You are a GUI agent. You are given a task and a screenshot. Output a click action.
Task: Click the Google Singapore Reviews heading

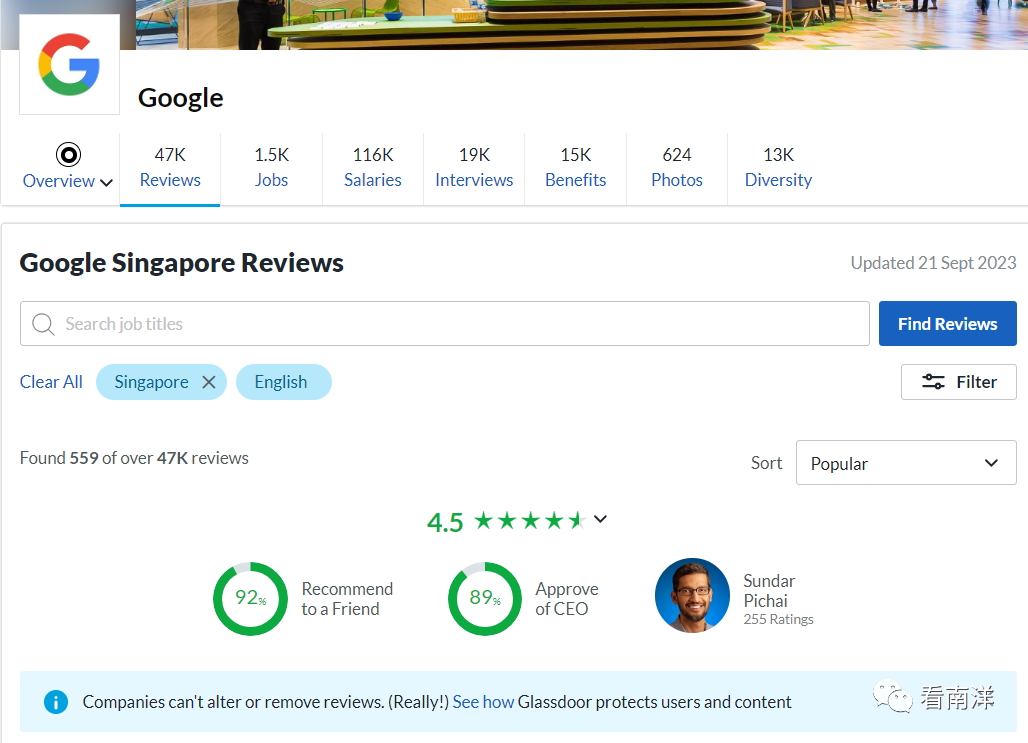tap(181, 262)
